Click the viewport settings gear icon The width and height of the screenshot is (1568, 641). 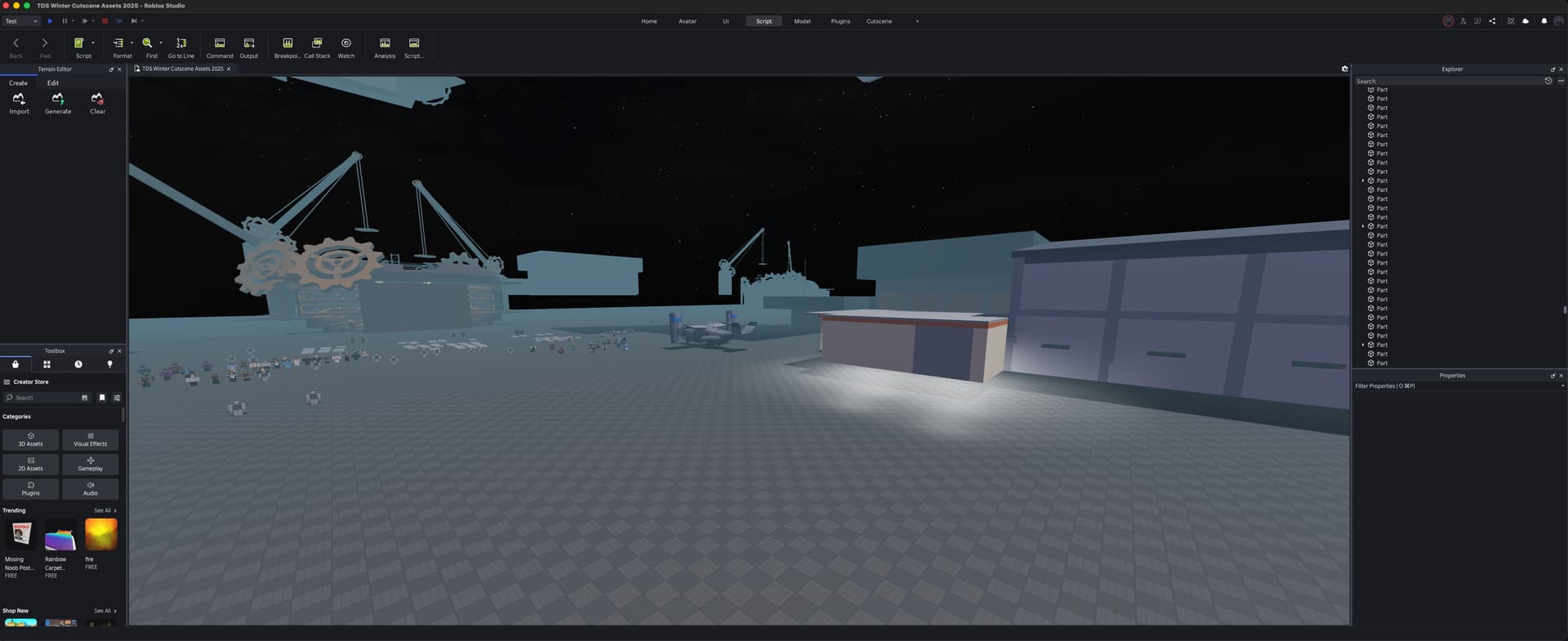tap(1344, 69)
